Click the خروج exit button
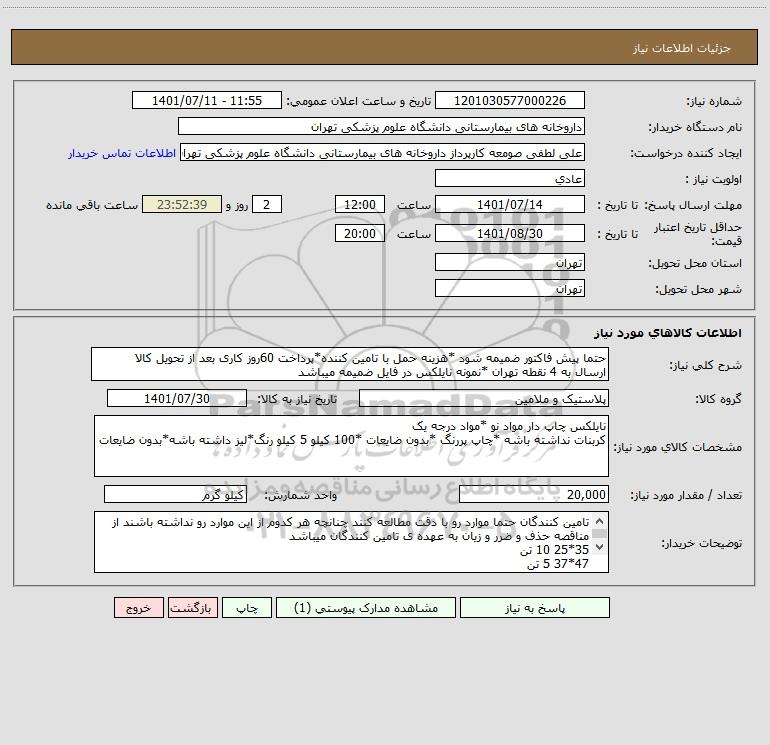The image size is (770, 745). click(x=138, y=608)
